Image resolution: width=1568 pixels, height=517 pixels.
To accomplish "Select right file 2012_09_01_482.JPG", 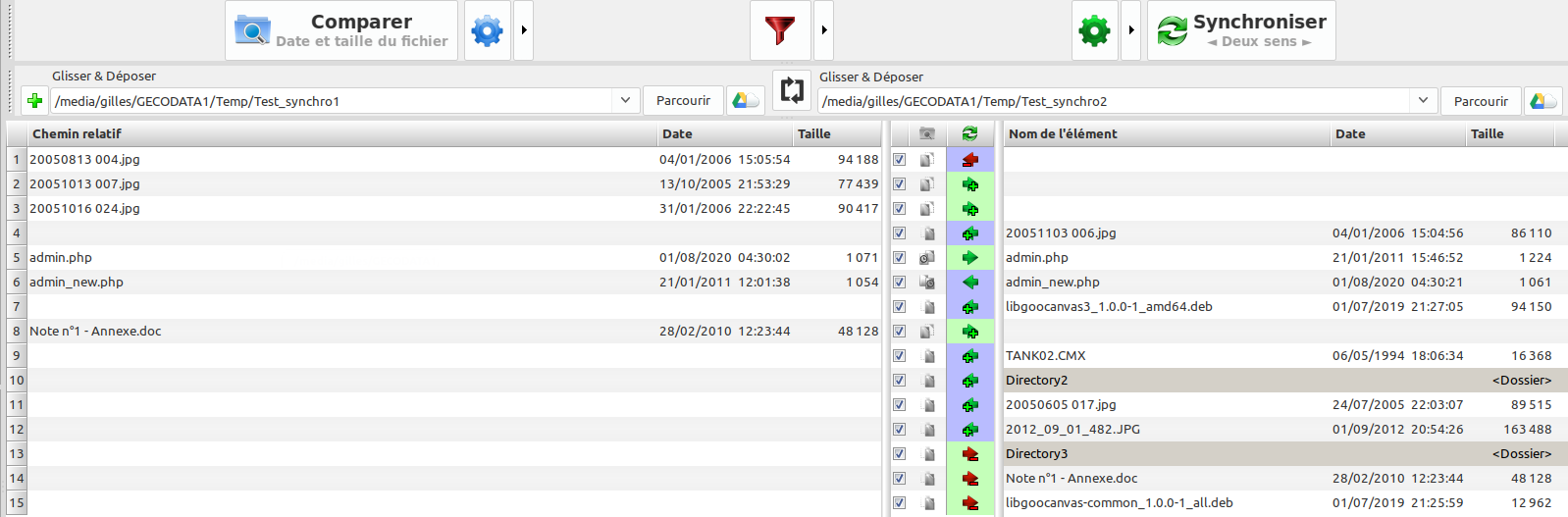I will [x=1072, y=430].
